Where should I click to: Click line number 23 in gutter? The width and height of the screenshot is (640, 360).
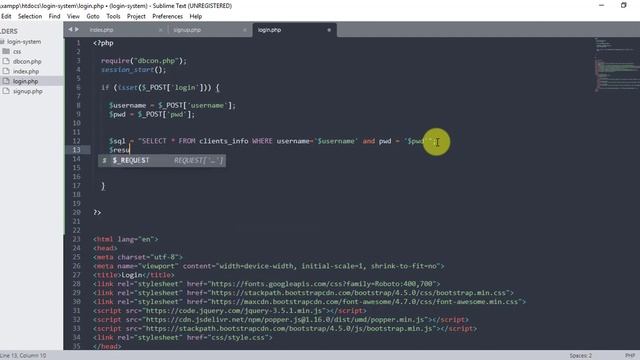76,239
